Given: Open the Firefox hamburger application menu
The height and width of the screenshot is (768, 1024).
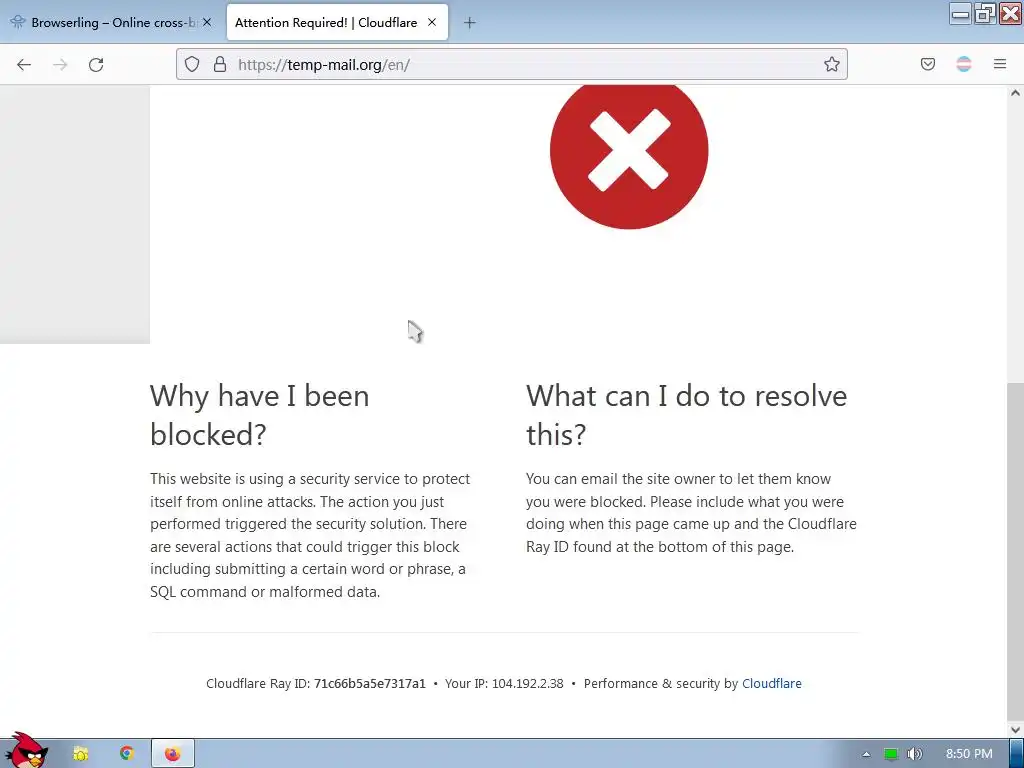Looking at the screenshot, I should (1000, 64).
